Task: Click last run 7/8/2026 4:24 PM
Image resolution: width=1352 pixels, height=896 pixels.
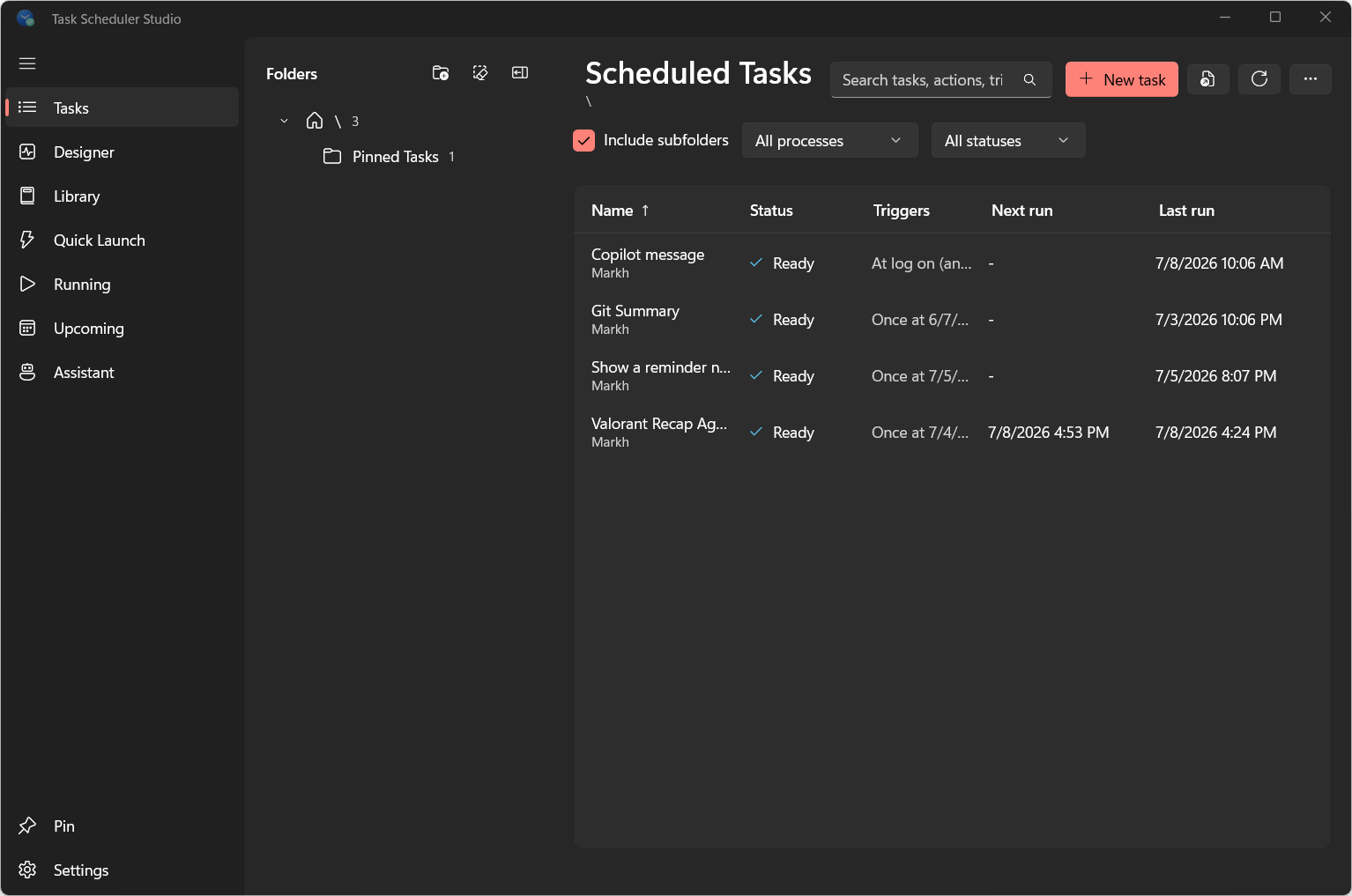Action: click(1216, 432)
